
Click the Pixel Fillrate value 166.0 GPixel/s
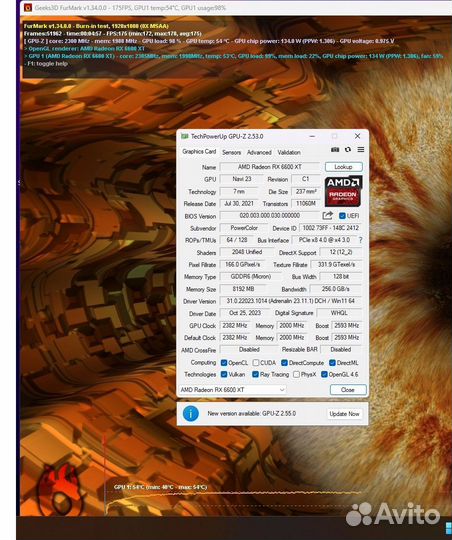243,264
